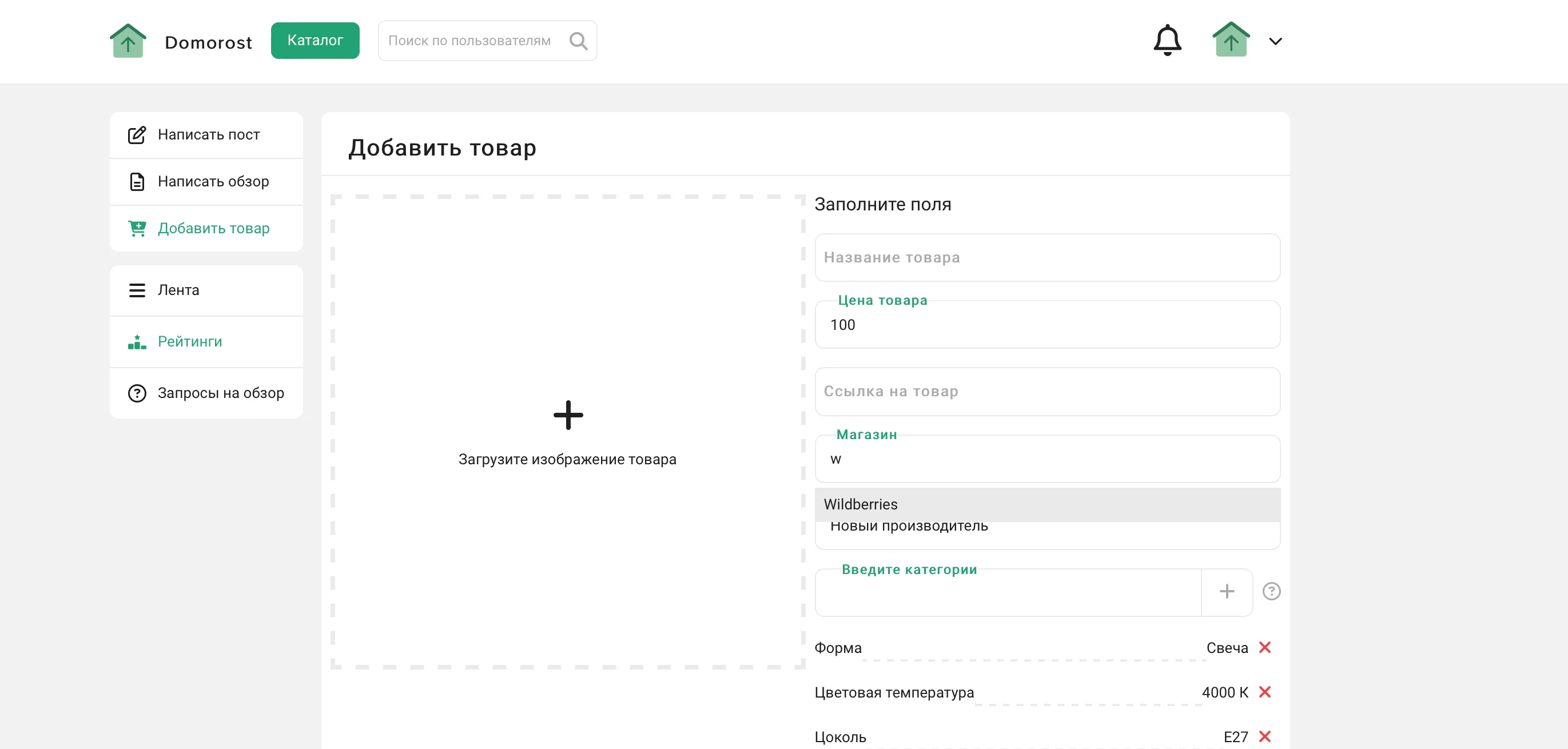
Task: Focus the Название товара input
Action: (1046, 257)
